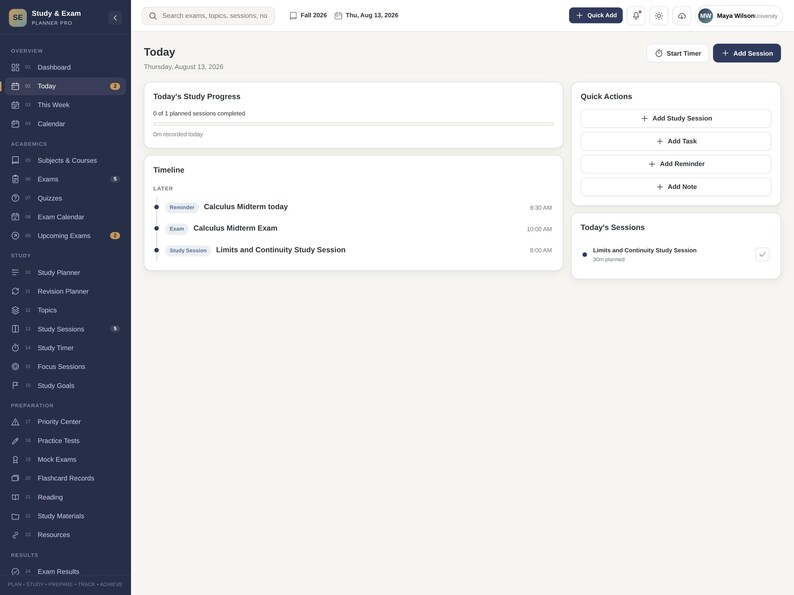Open Topics layers icon
The width and height of the screenshot is (794, 595).
[15, 310]
